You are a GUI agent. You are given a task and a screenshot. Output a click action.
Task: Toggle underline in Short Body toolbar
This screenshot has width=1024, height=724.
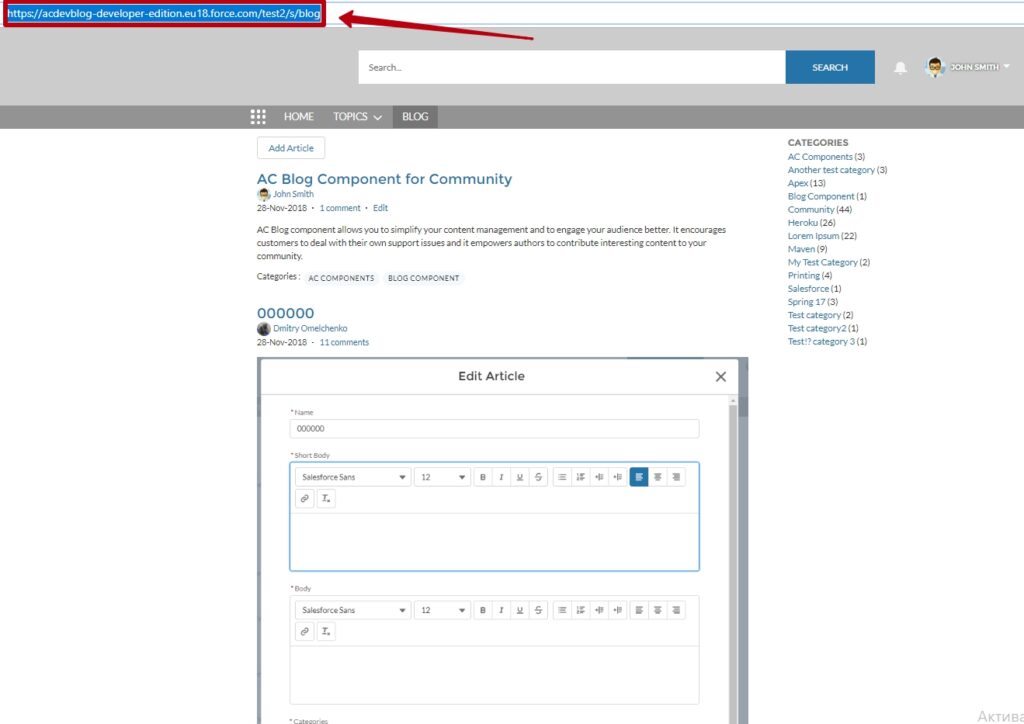[520, 477]
